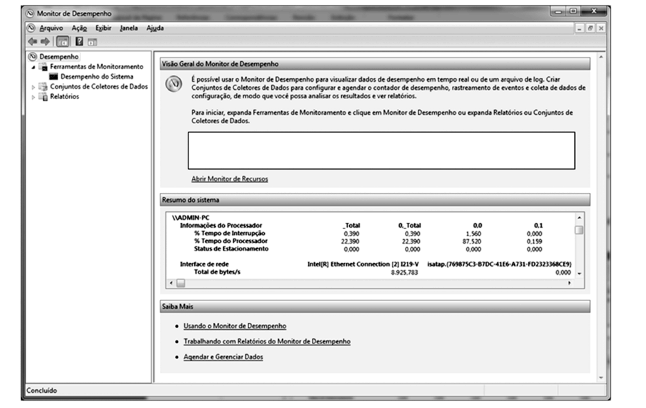The width and height of the screenshot is (646, 408).
Task: Click the 8.925,783 bytes value
Action: 404,272
